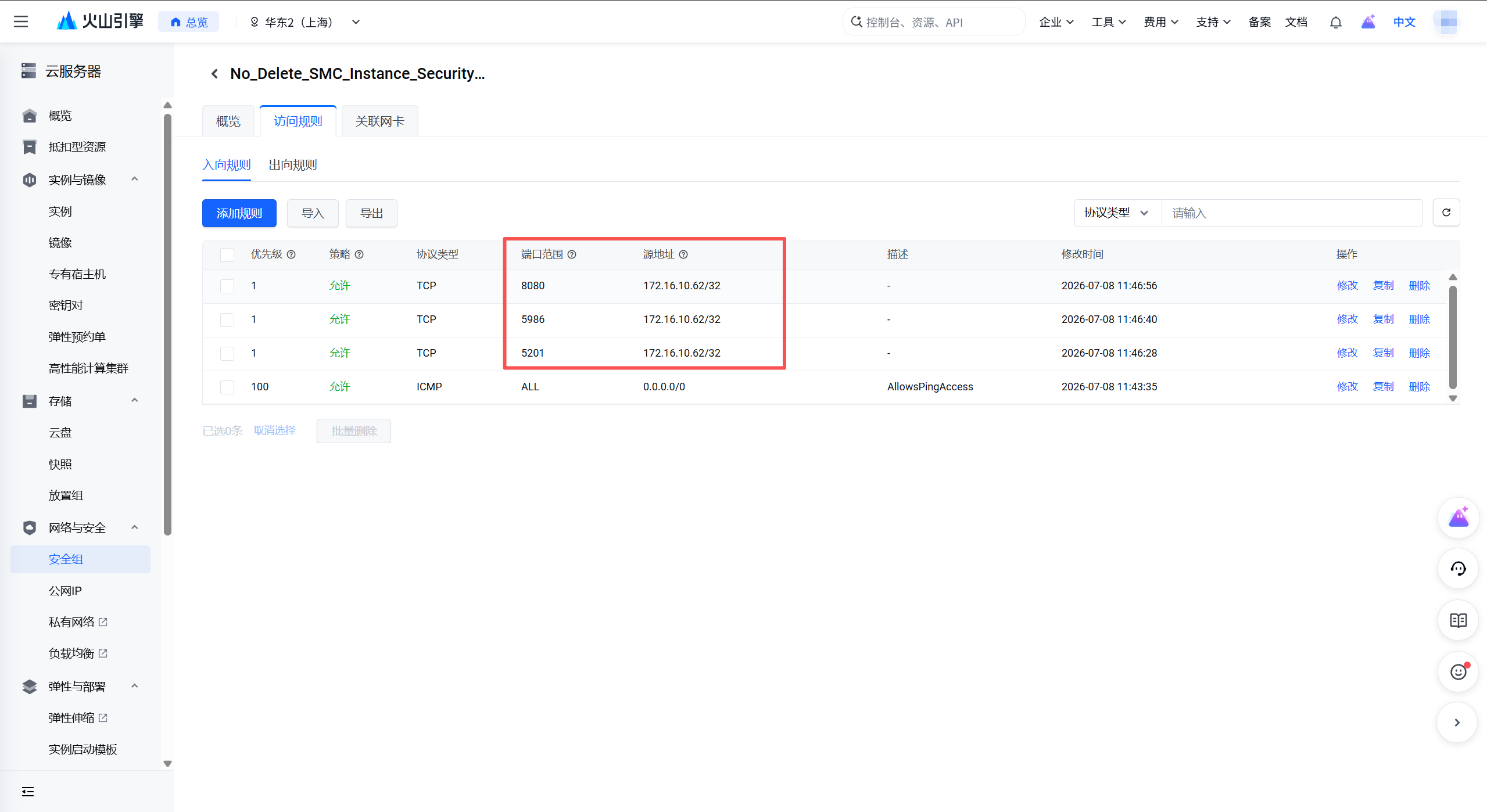The image size is (1487, 812).
Task: Open the 工具 dropdown menu
Action: click(1108, 22)
